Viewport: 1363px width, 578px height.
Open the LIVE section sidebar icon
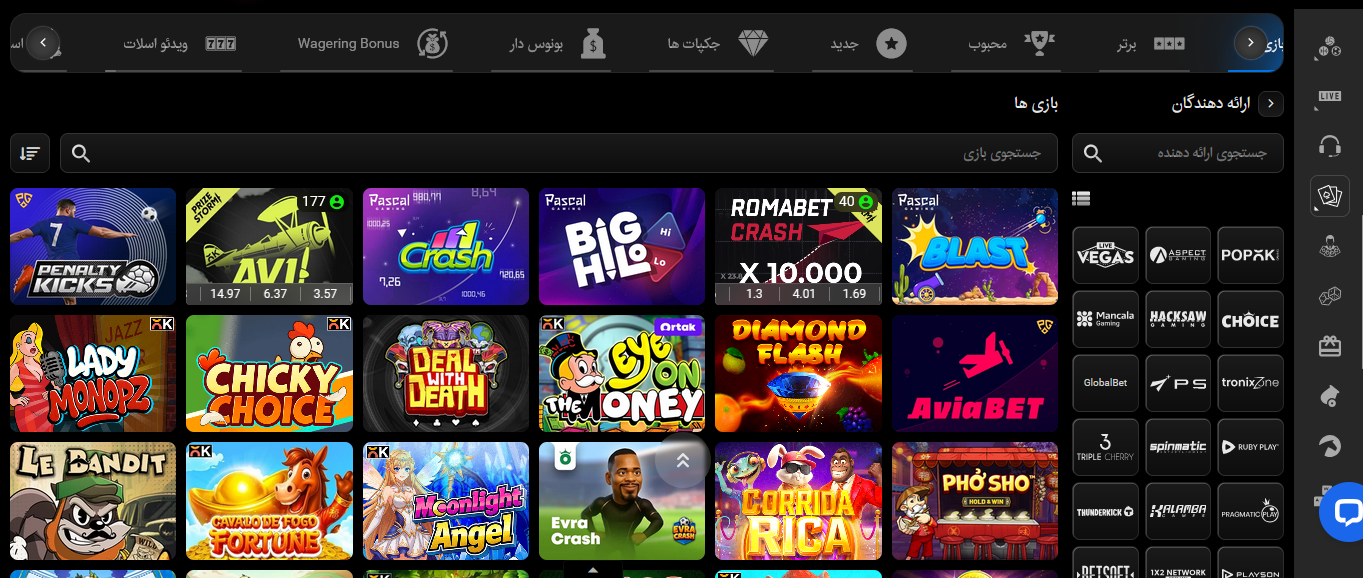pyautogui.click(x=1329, y=96)
